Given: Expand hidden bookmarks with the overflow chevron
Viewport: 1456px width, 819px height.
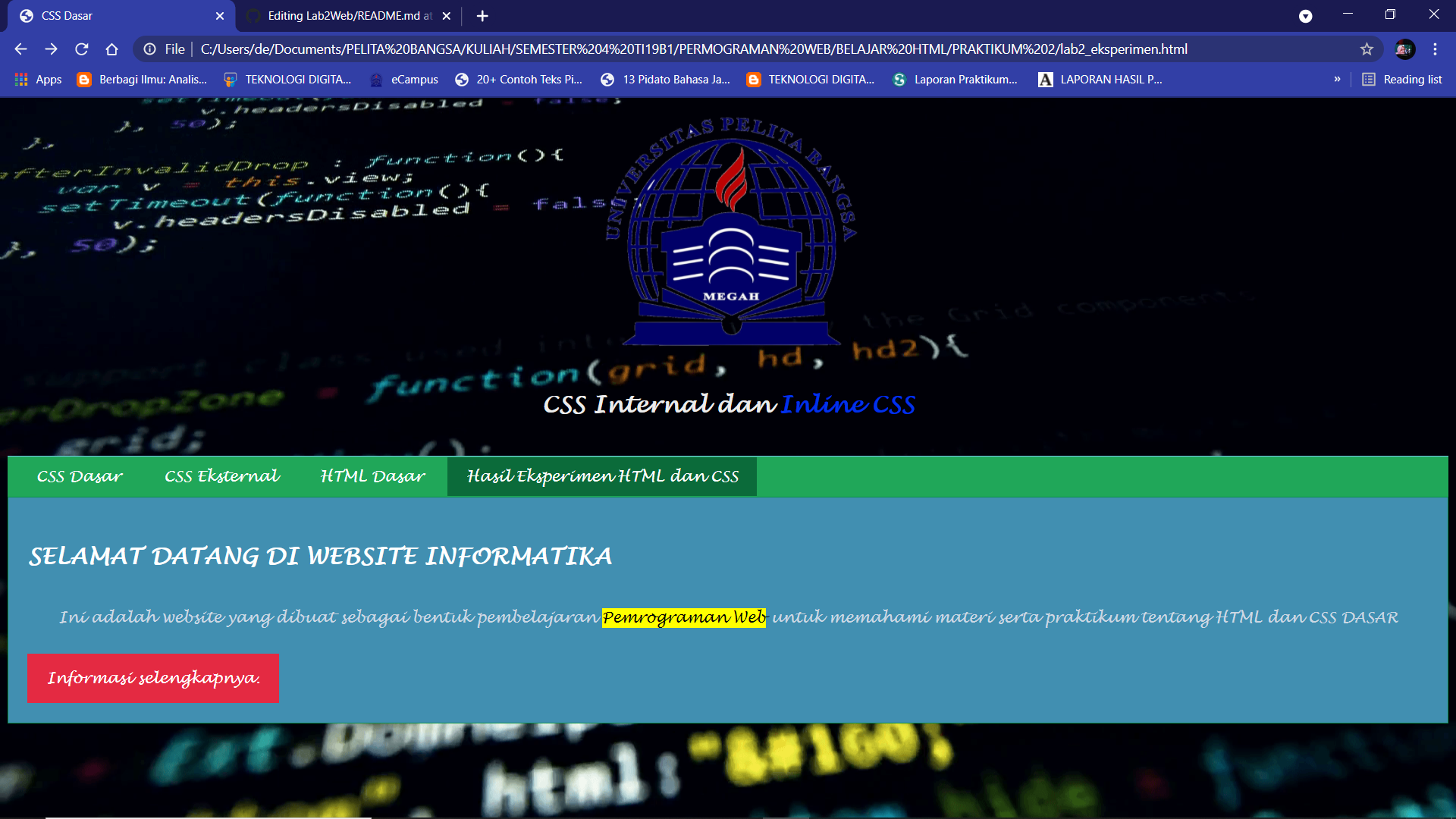Looking at the screenshot, I should click(1338, 79).
